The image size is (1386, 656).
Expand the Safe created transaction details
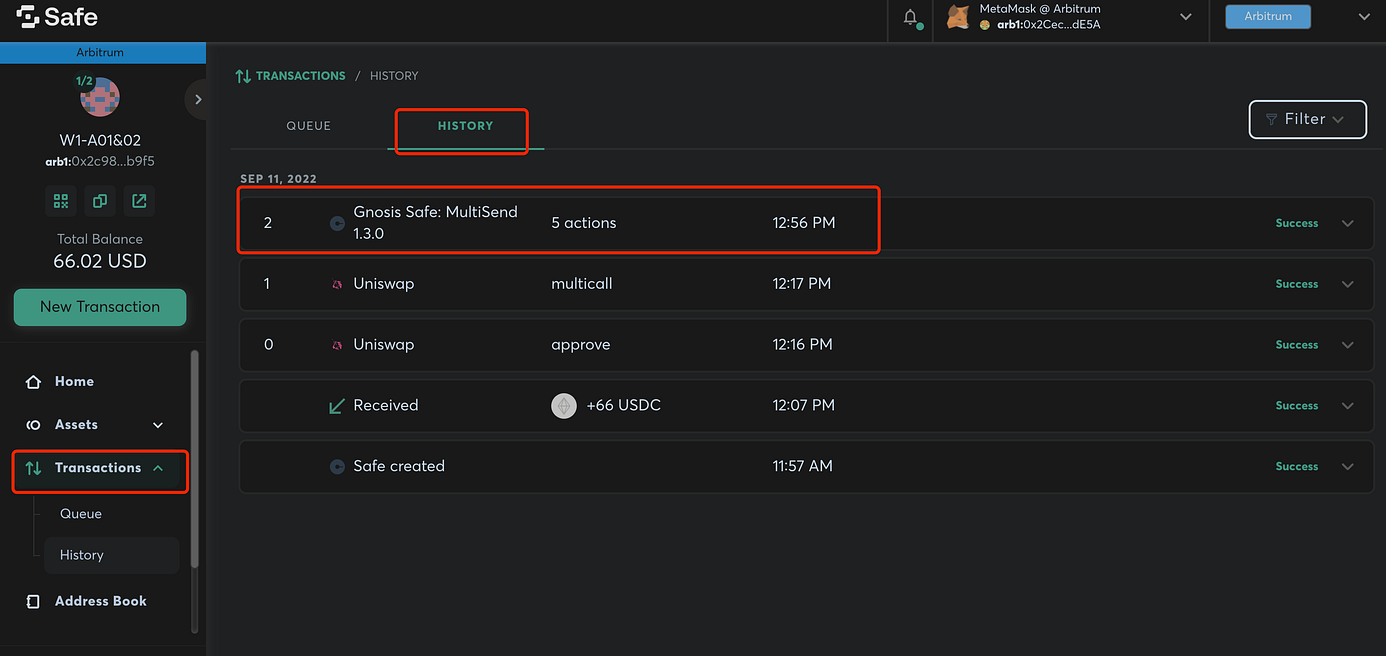[x=1348, y=467]
